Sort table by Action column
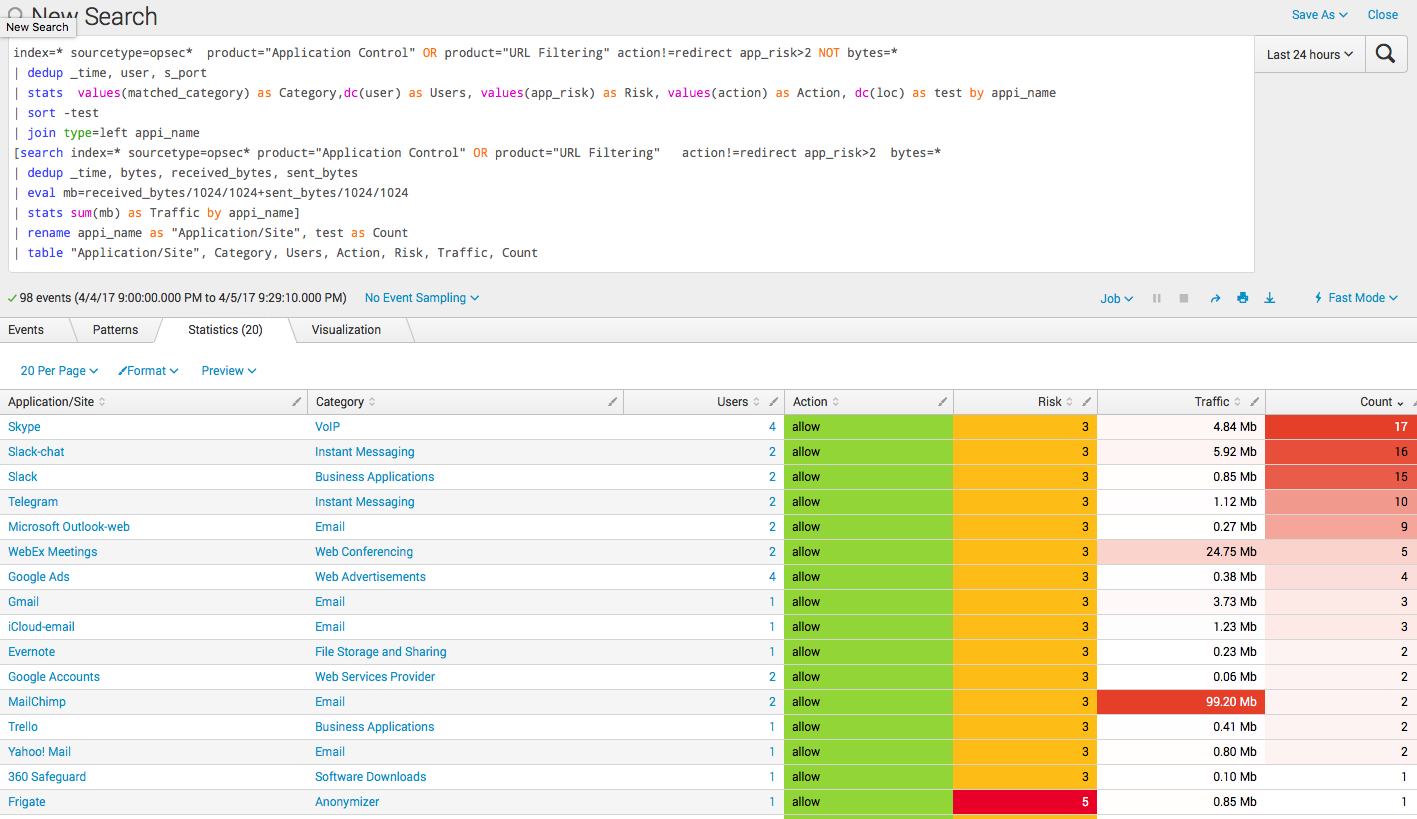Image resolution: width=1417 pixels, height=819 pixels. pyautogui.click(x=815, y=402)
